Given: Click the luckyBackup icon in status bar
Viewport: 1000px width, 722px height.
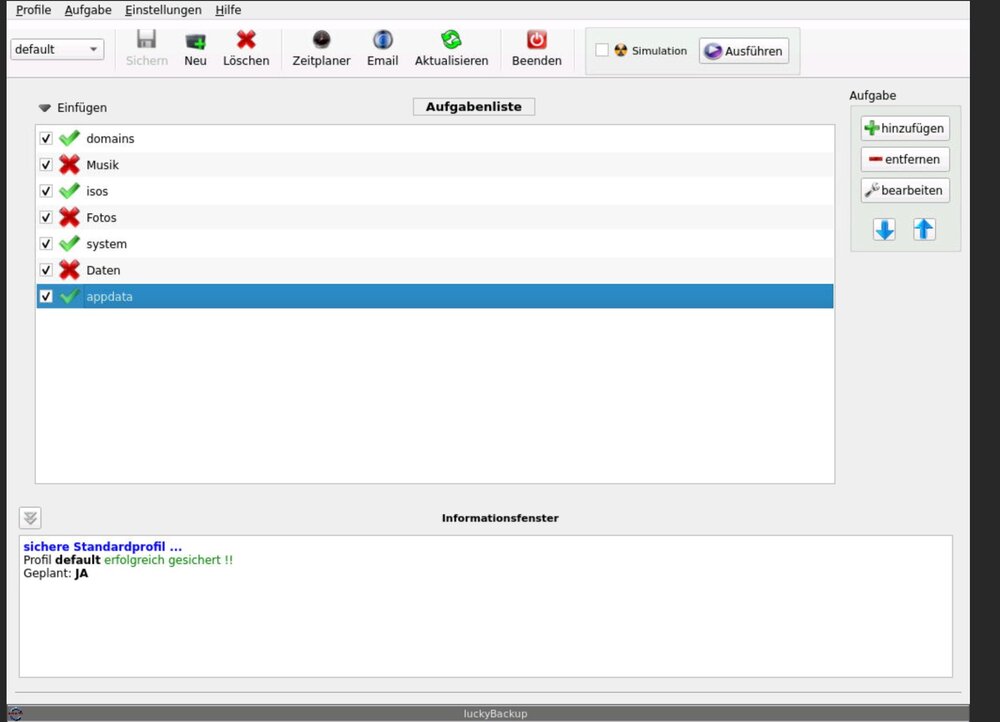Looking at the screenshot, I should coord(15,714).
